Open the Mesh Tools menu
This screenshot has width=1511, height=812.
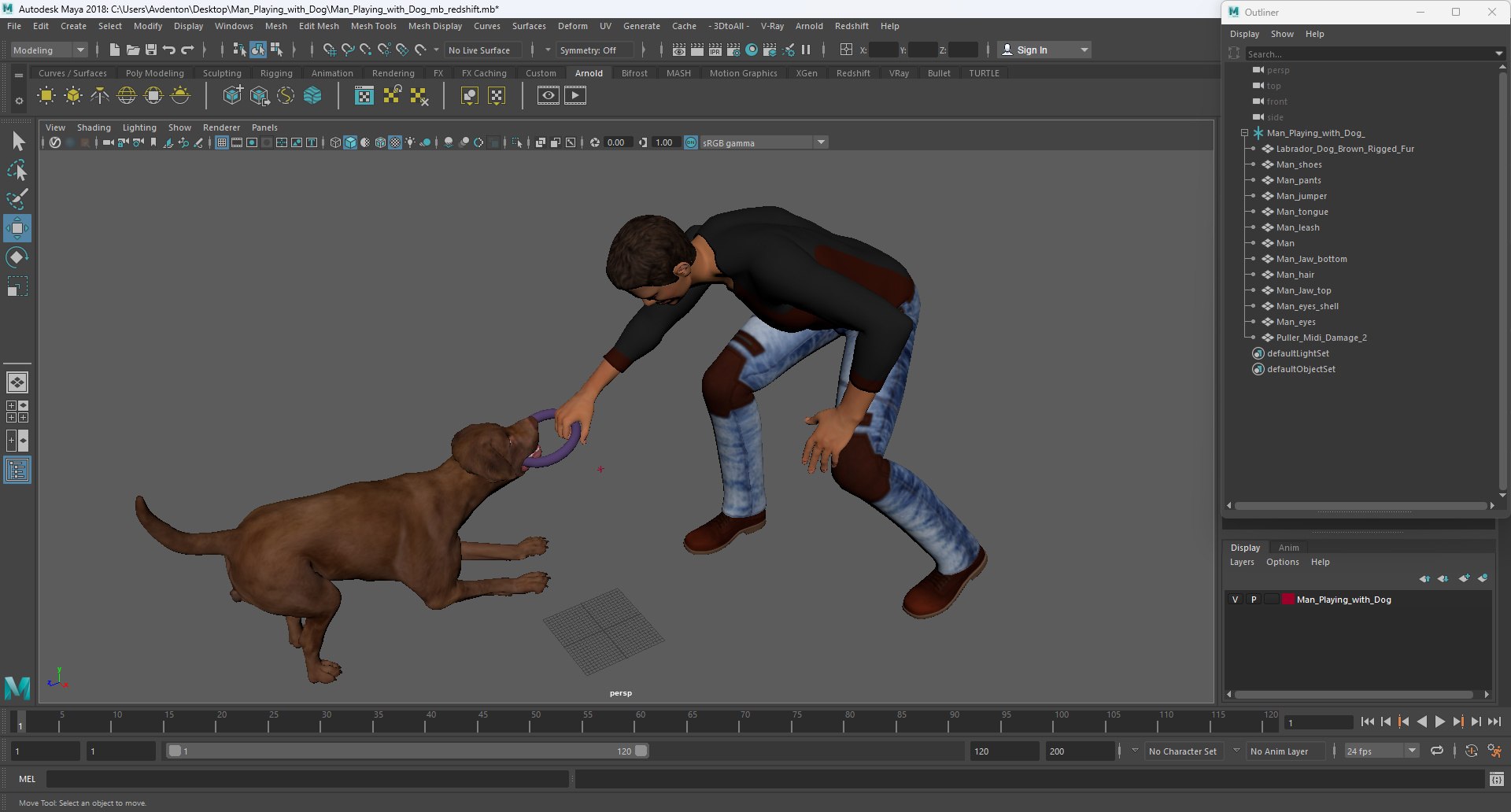pyautogui.click(x=373, y=26)
